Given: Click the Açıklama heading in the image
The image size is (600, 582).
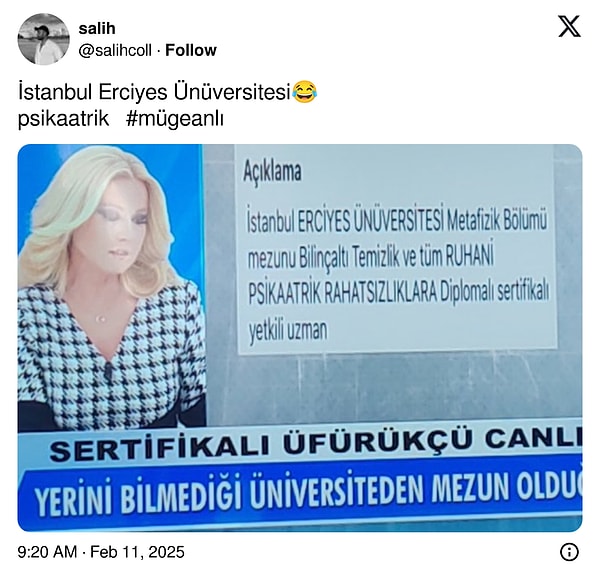Looking at the screenshot, I should click(272, 171).
